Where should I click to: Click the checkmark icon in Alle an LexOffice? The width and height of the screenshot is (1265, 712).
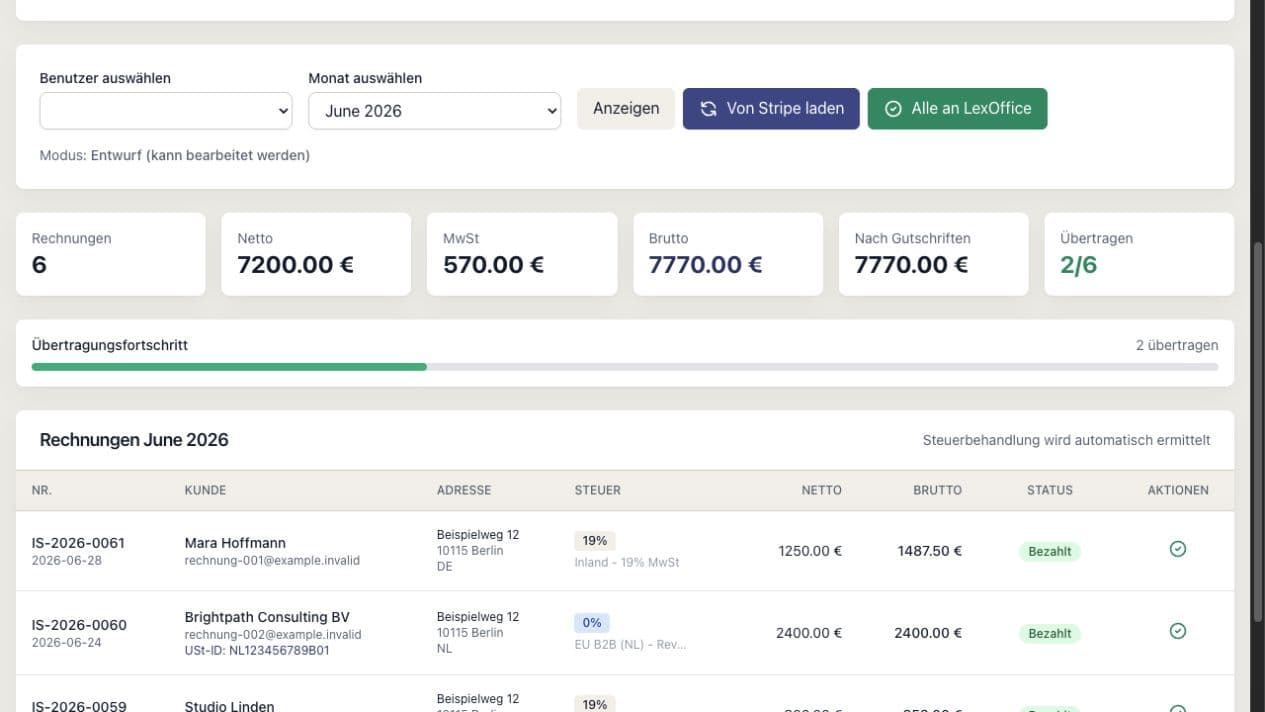coord(893,109)
